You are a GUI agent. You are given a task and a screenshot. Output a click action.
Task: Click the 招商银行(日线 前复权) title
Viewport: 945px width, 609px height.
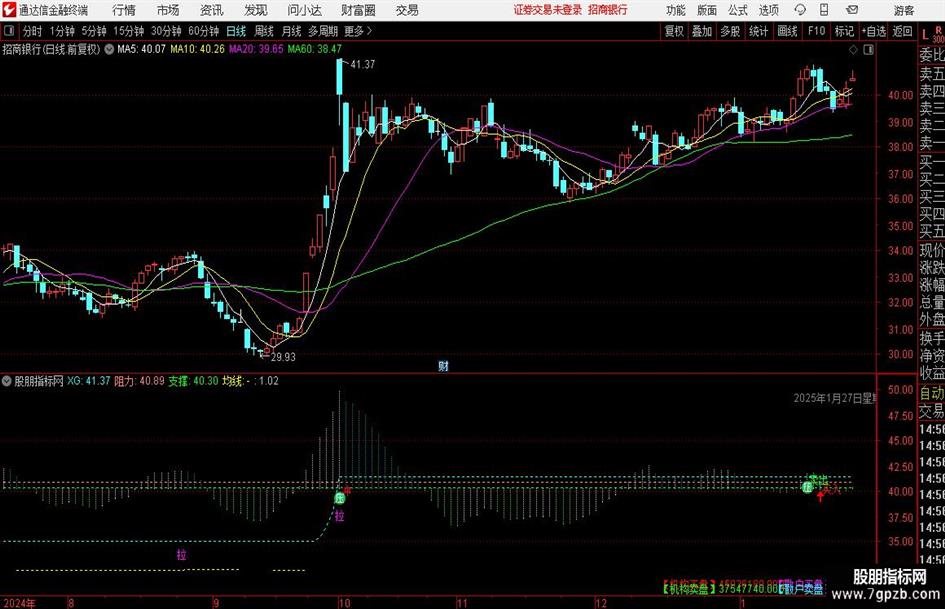click(x=51, y=49)
